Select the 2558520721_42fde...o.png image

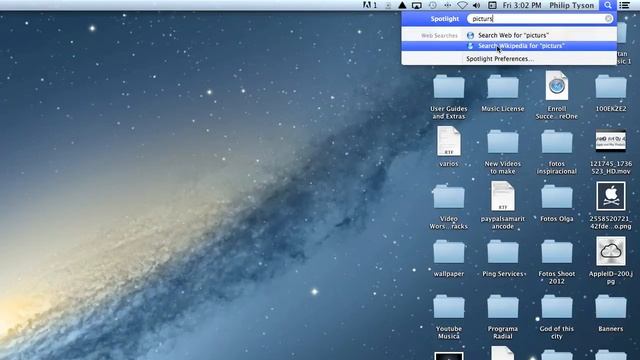[x=611, y=196]
